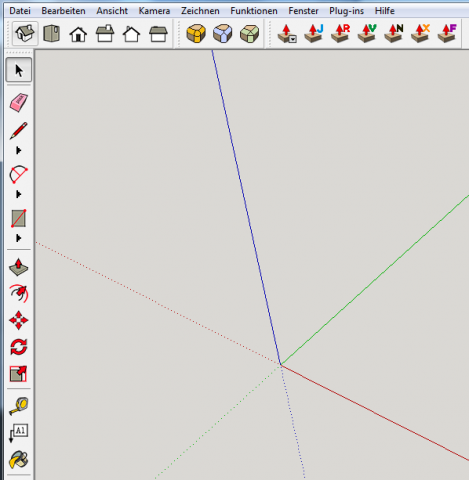Pick the Tape Measure tool

19,406
